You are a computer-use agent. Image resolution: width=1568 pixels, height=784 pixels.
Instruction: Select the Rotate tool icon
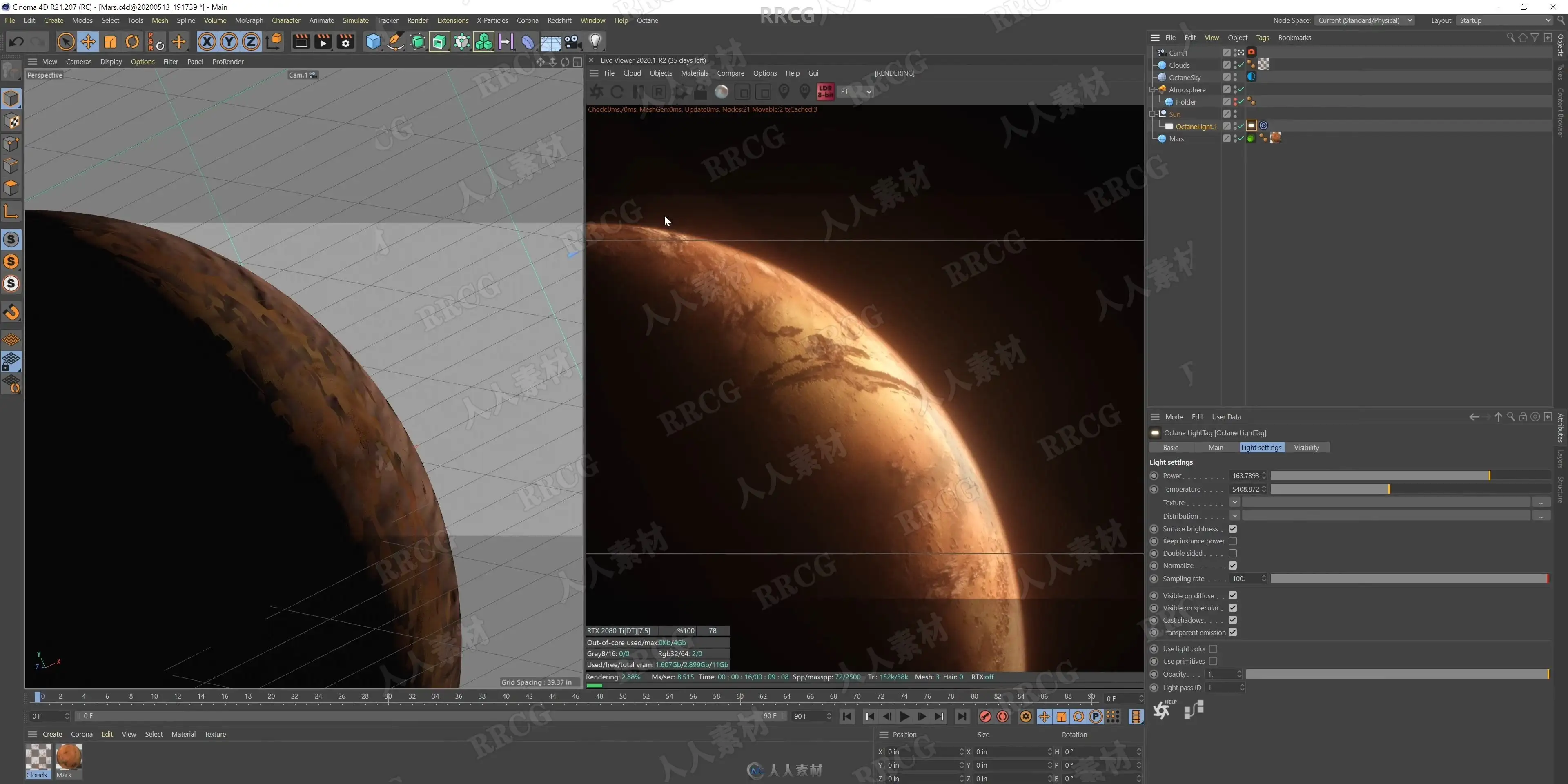click(132, 42)
